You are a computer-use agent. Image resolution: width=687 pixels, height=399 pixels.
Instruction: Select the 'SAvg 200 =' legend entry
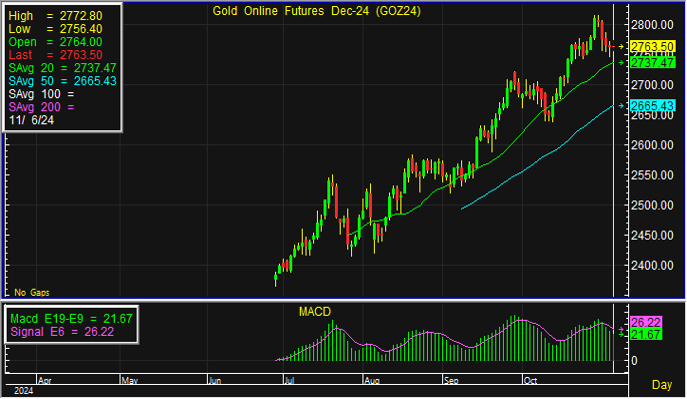tap(41, 107)
